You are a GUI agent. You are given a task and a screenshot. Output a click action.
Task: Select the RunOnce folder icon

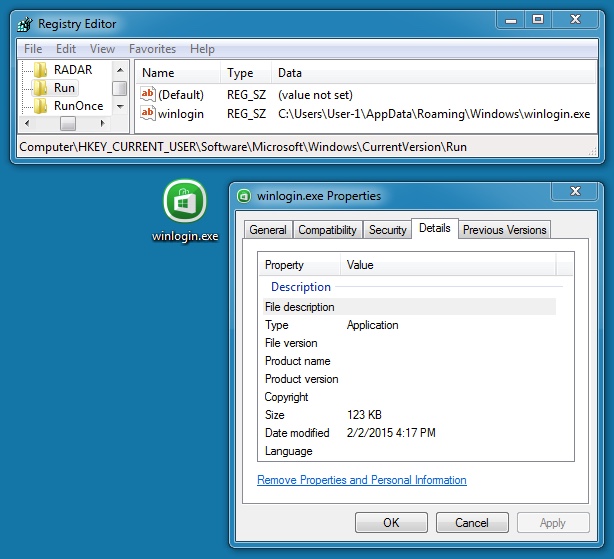point(41,106)
